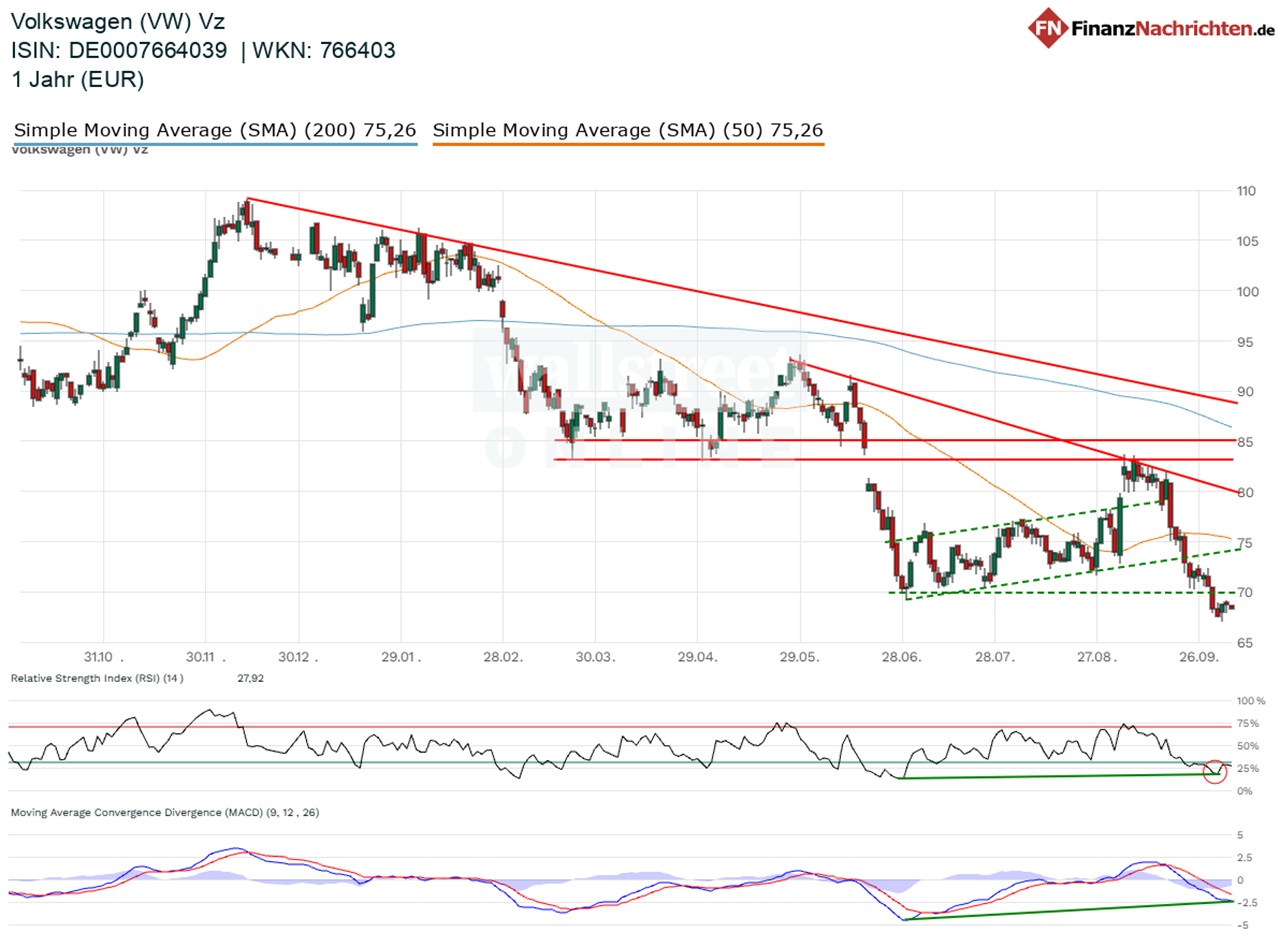
Task: Click the 30.03. date on the time axis
Action: click(596, 656)
